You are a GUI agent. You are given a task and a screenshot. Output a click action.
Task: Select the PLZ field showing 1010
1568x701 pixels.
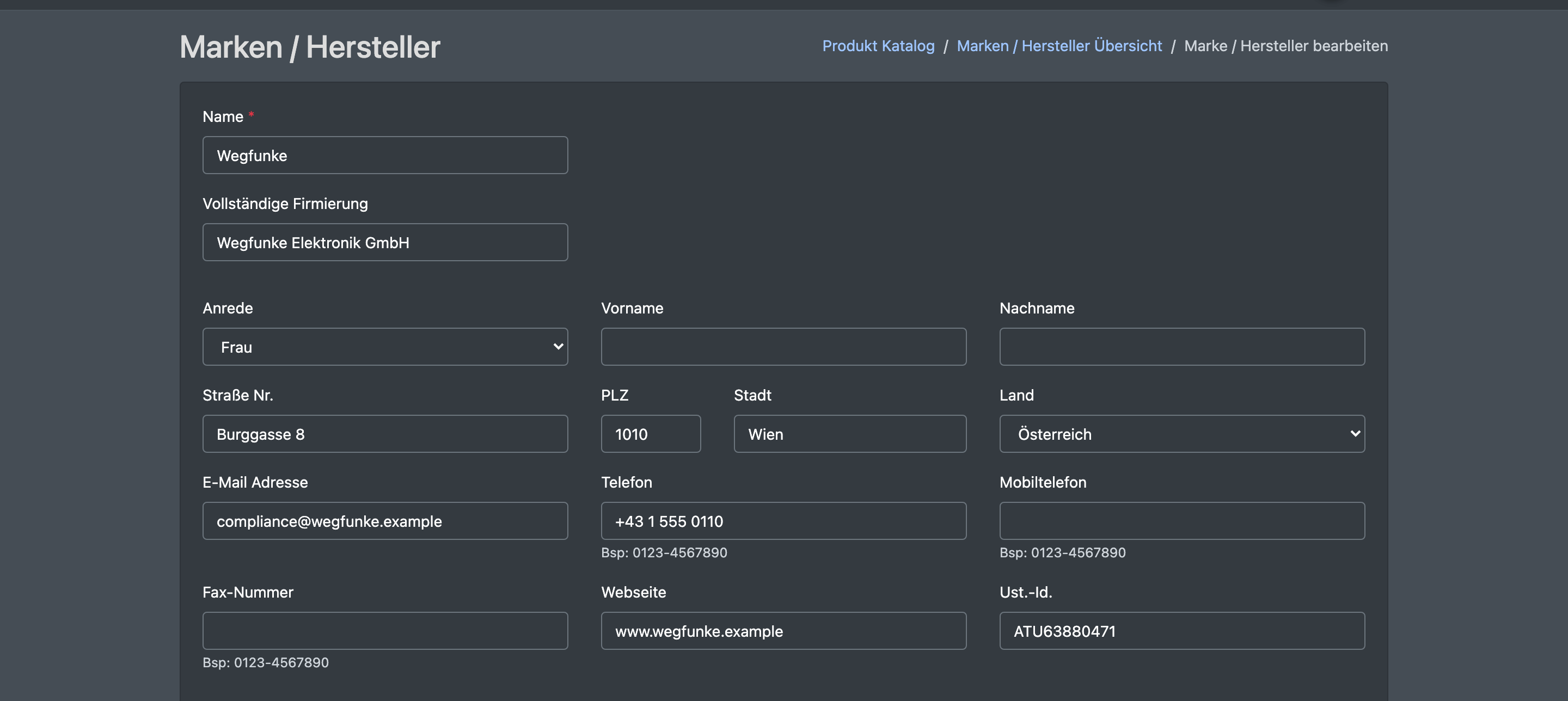[651, 434]
